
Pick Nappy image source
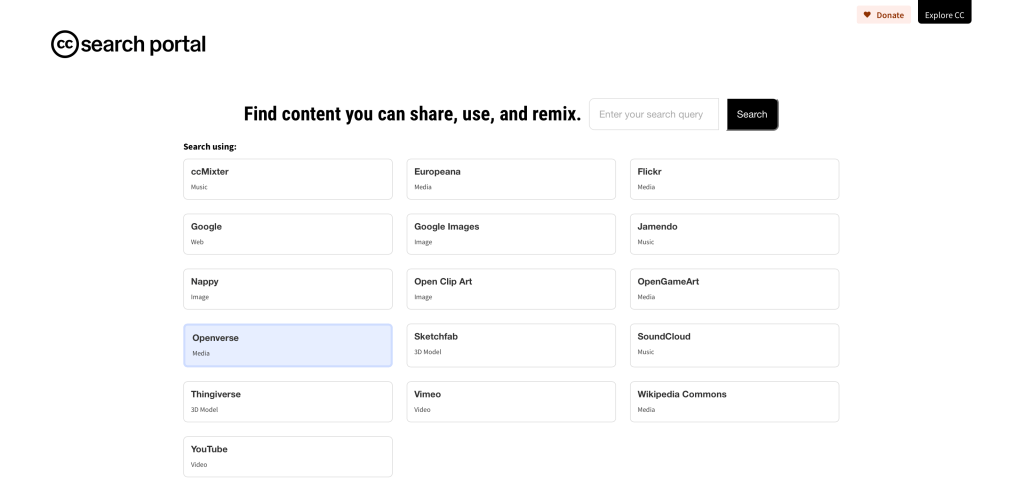point(287,289)
